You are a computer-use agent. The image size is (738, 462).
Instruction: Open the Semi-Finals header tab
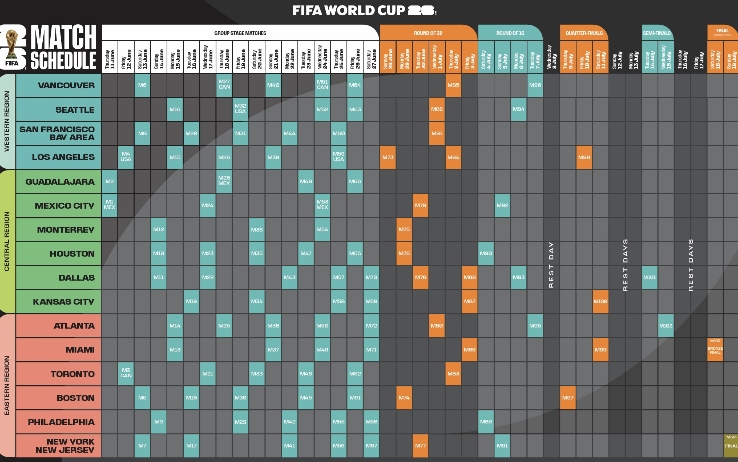657,32
